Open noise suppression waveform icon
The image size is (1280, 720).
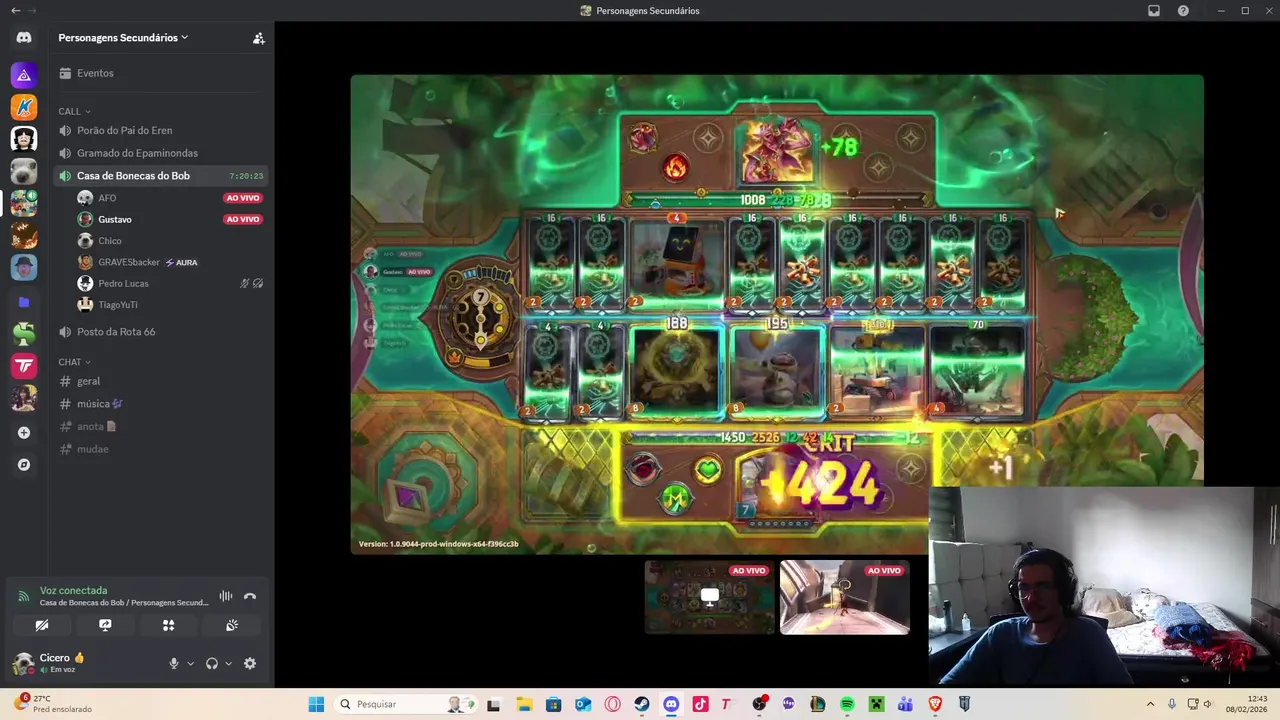click(x=226, y=596)
